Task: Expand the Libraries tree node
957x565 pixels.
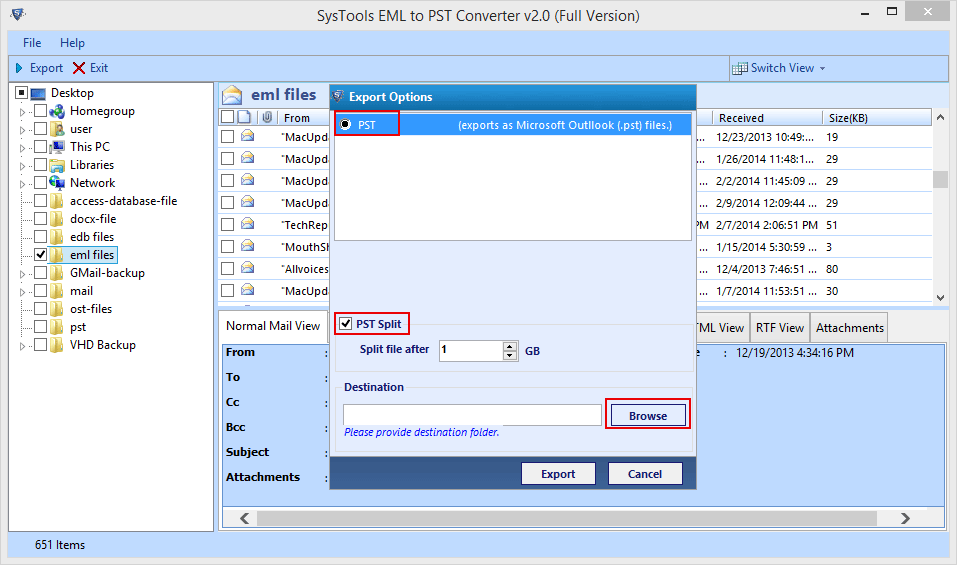Action: (23, 166)
